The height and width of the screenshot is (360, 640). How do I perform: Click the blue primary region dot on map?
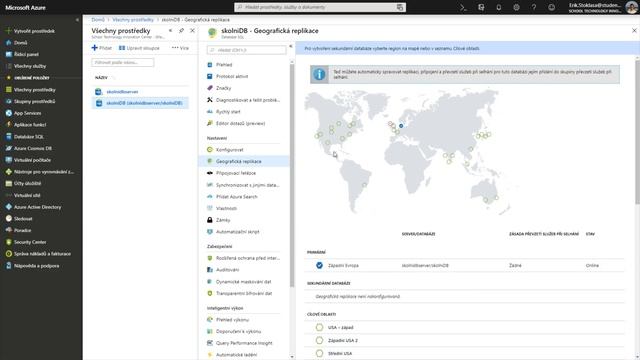401,126
